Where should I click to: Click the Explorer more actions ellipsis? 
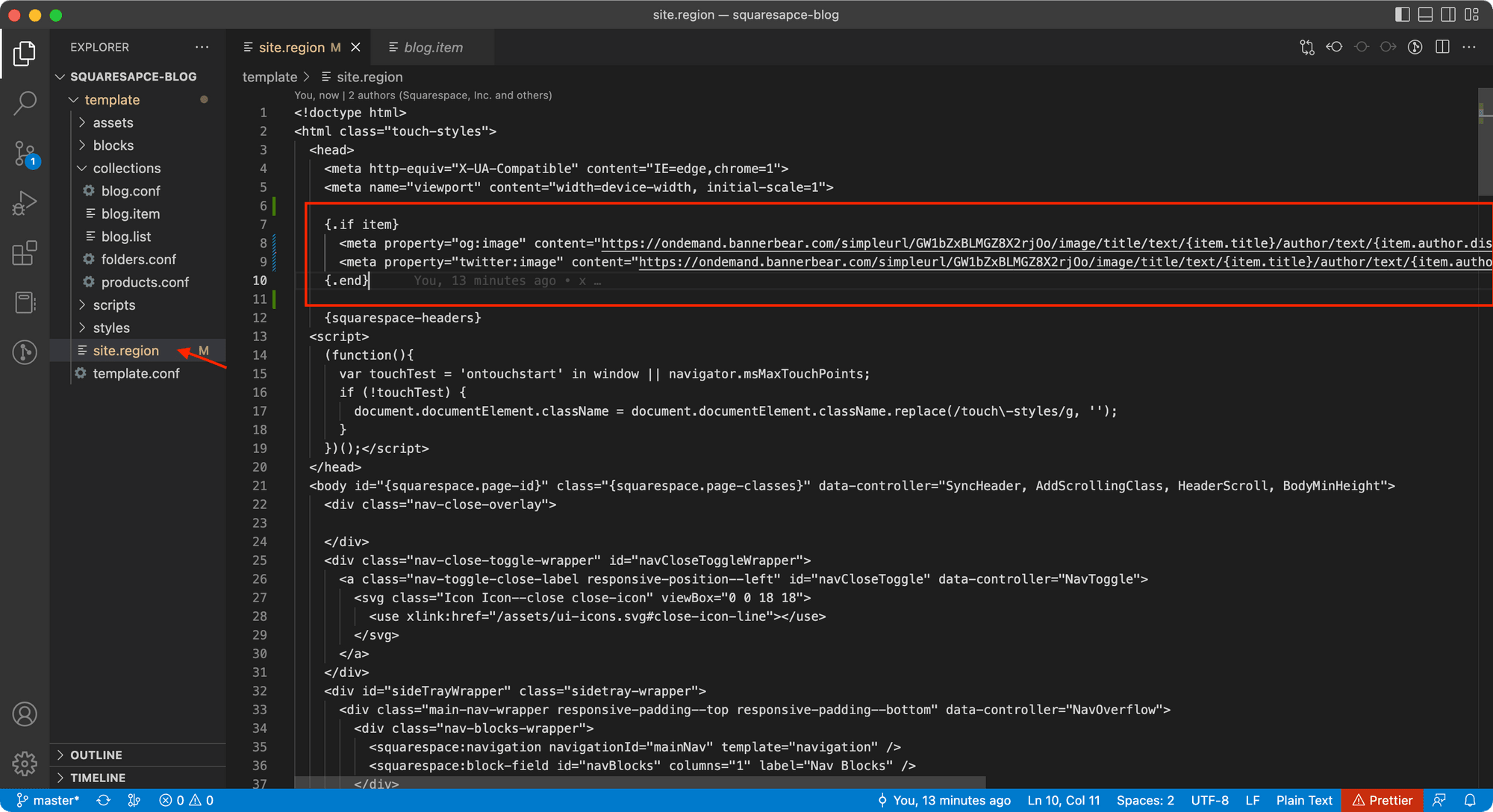(x=202, y=47)
